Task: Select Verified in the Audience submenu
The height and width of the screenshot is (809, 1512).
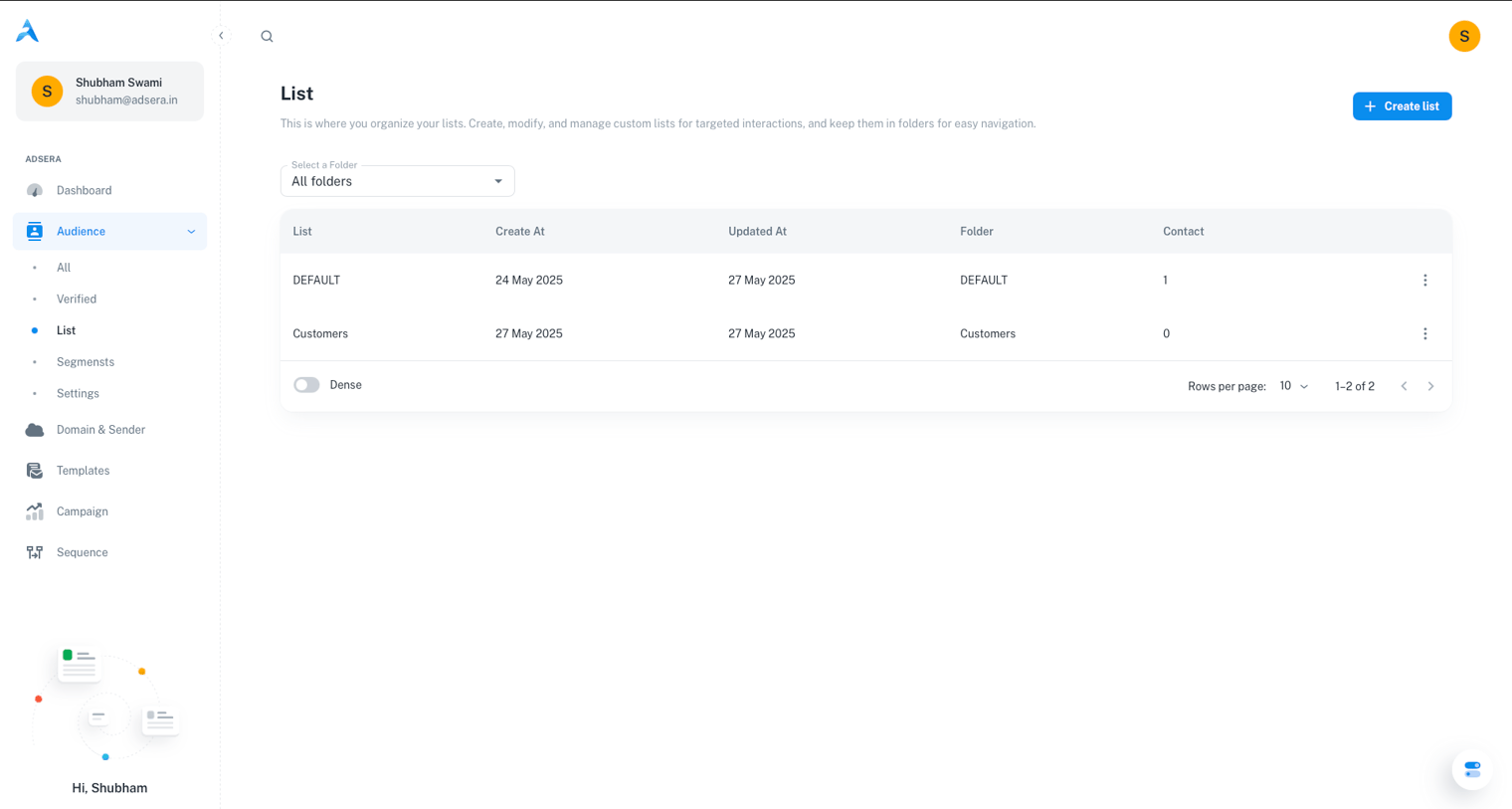Action: pos(77,299)
